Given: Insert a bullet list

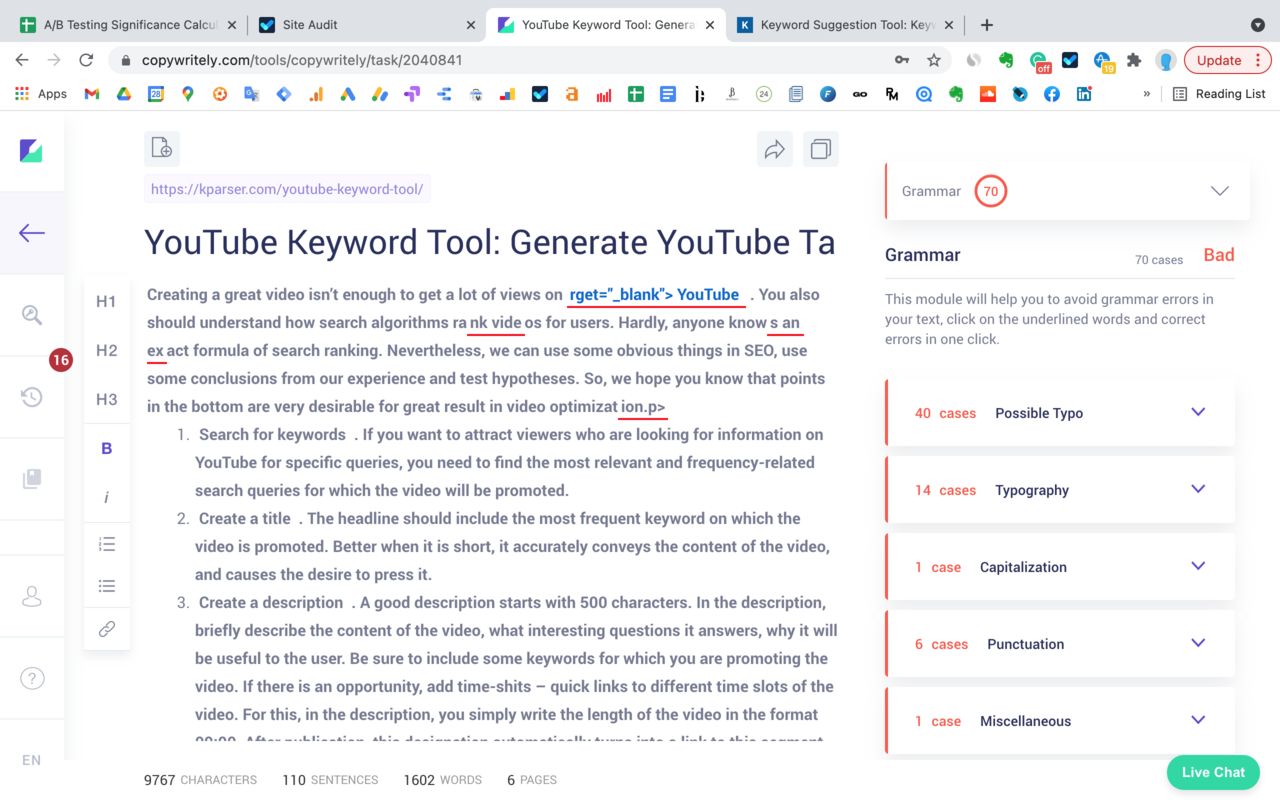Looking at the screenshot, I should 107,585.
